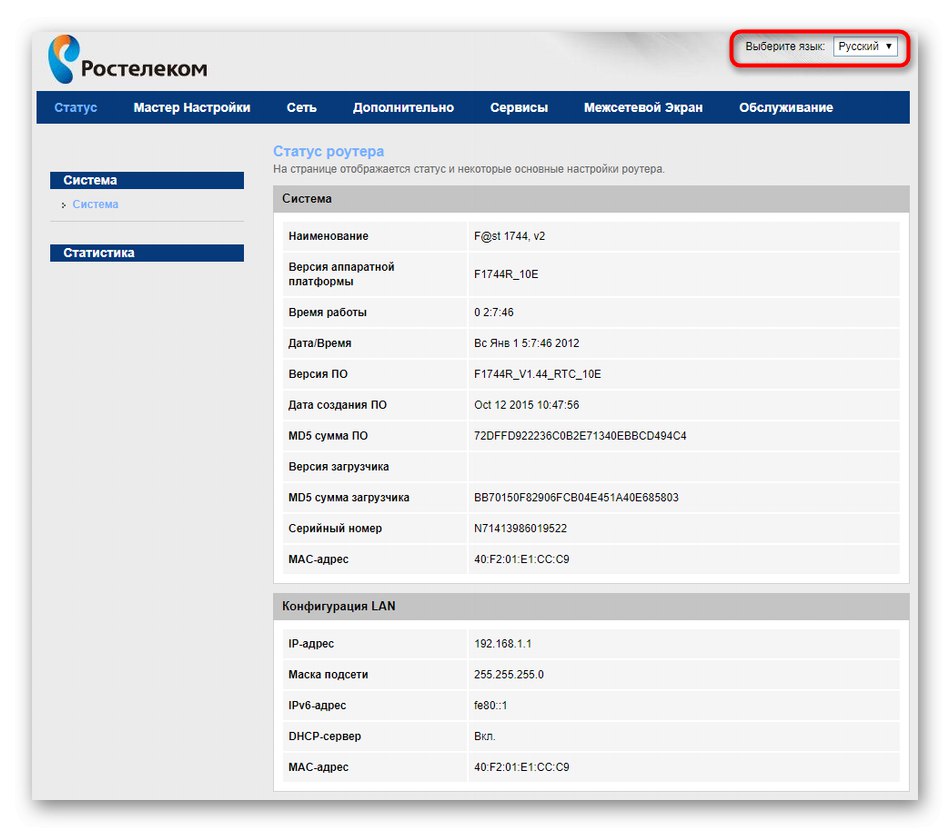This screenshot has width=950, height=832.
Task: Click the Ростелеком logo
Action: coord(127,59)
